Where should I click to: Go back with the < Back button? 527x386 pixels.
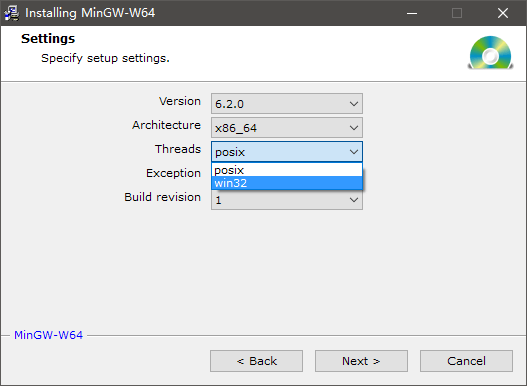[256, 361]
